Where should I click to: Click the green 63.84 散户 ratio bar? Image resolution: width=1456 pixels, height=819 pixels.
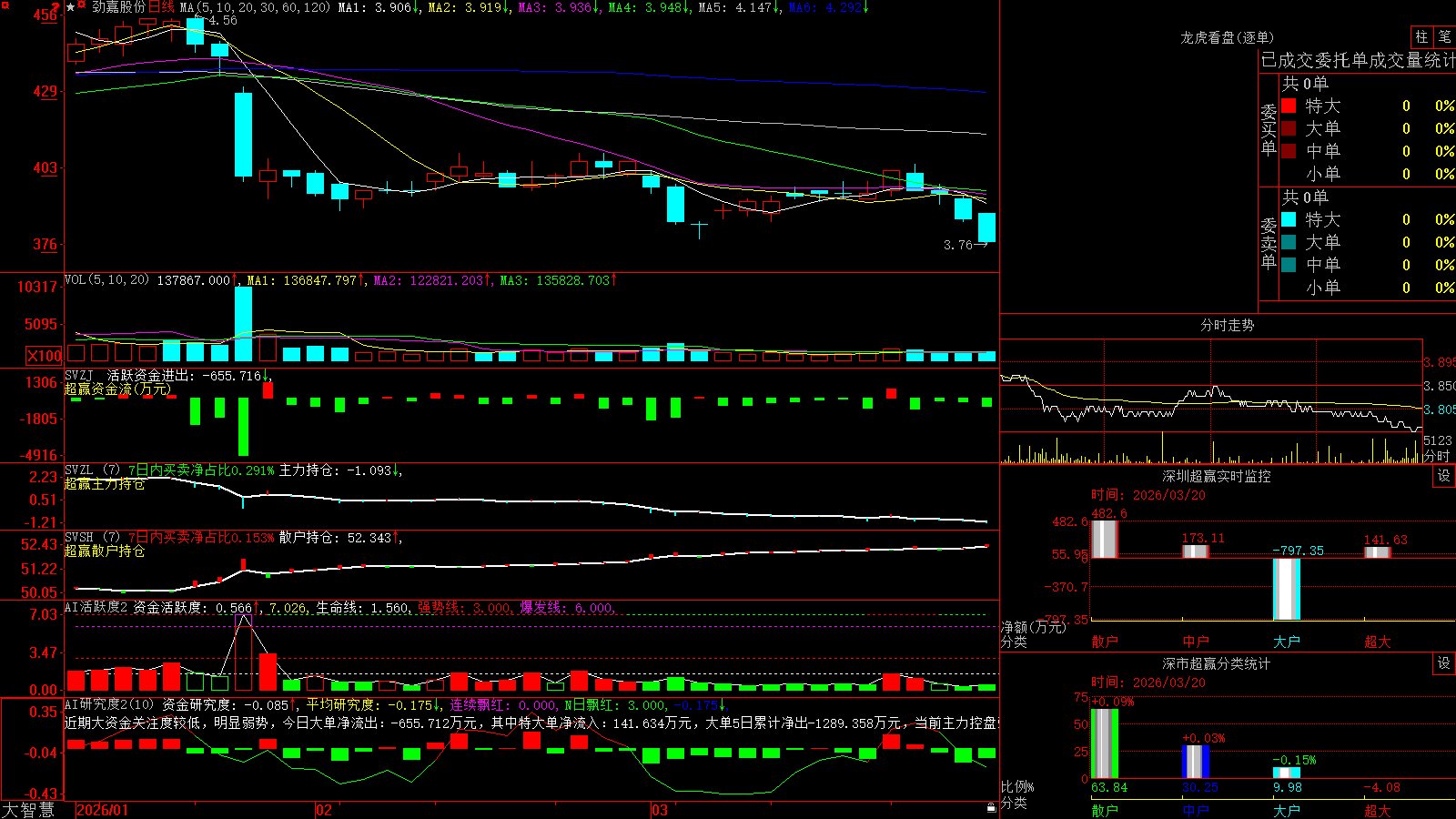[1104, 743]
